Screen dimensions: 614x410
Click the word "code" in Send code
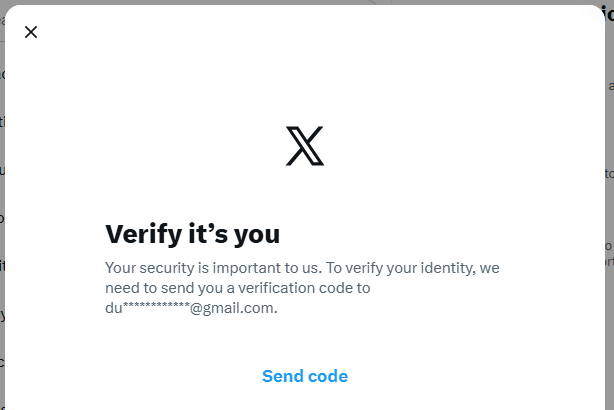[327, 376]
